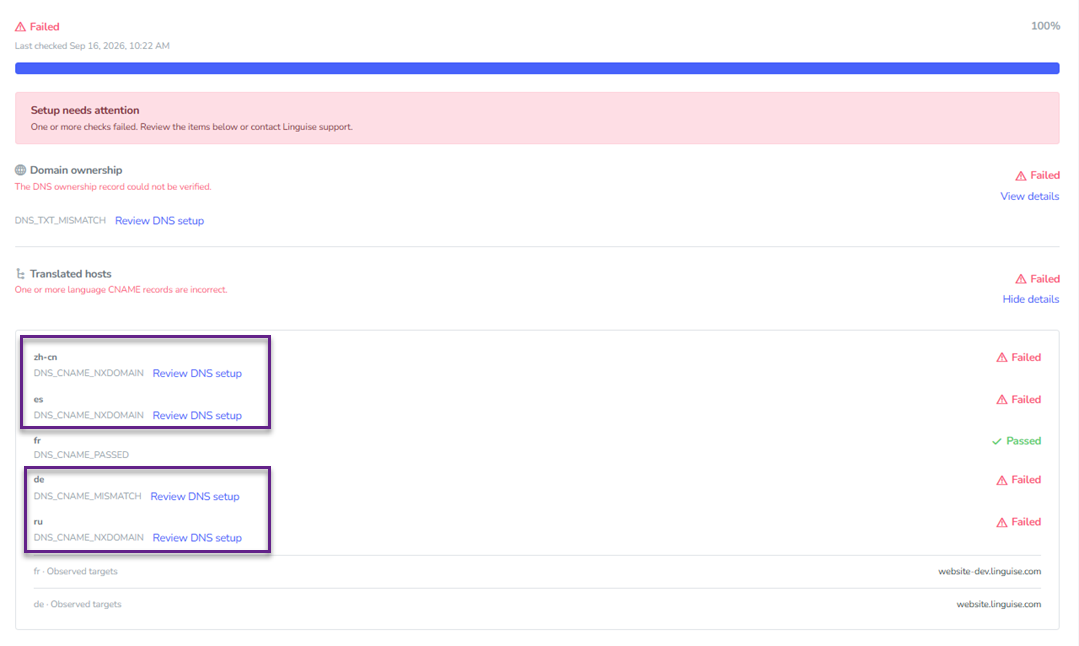Select the DNS_CNAME_NXDOMAIN code in ru row
This screenshot has height=646, width=1079.
89,537
